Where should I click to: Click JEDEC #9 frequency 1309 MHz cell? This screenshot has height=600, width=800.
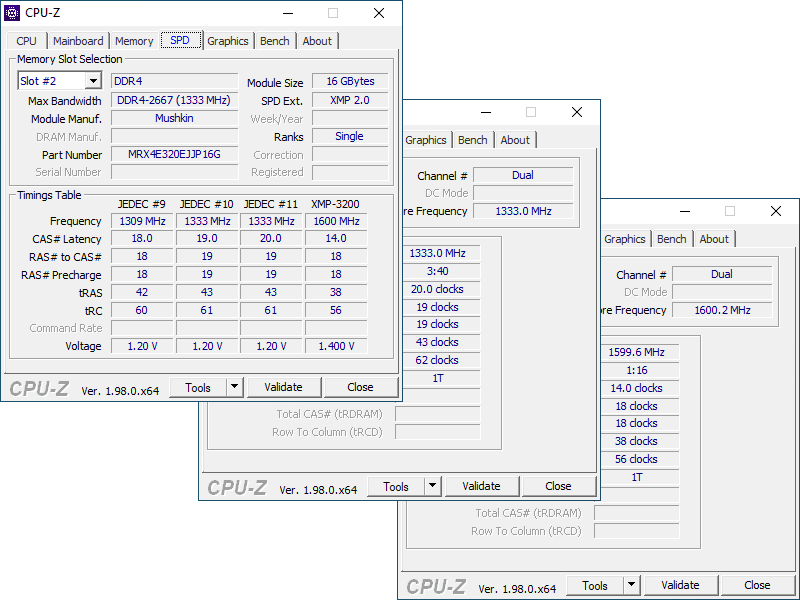tap(142, 221)
